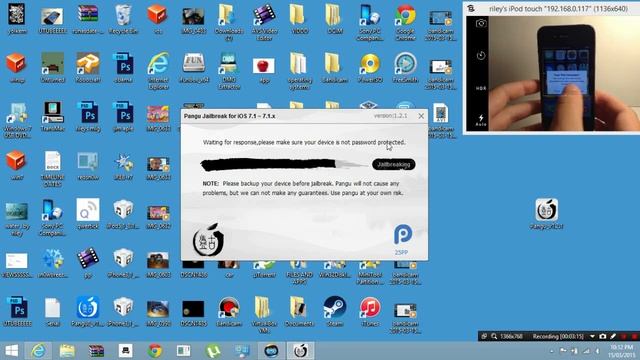The width and height of the screenshot is (640, 360).
Task: Open WinRAR from the taskbar
Action: coord(96,351)
